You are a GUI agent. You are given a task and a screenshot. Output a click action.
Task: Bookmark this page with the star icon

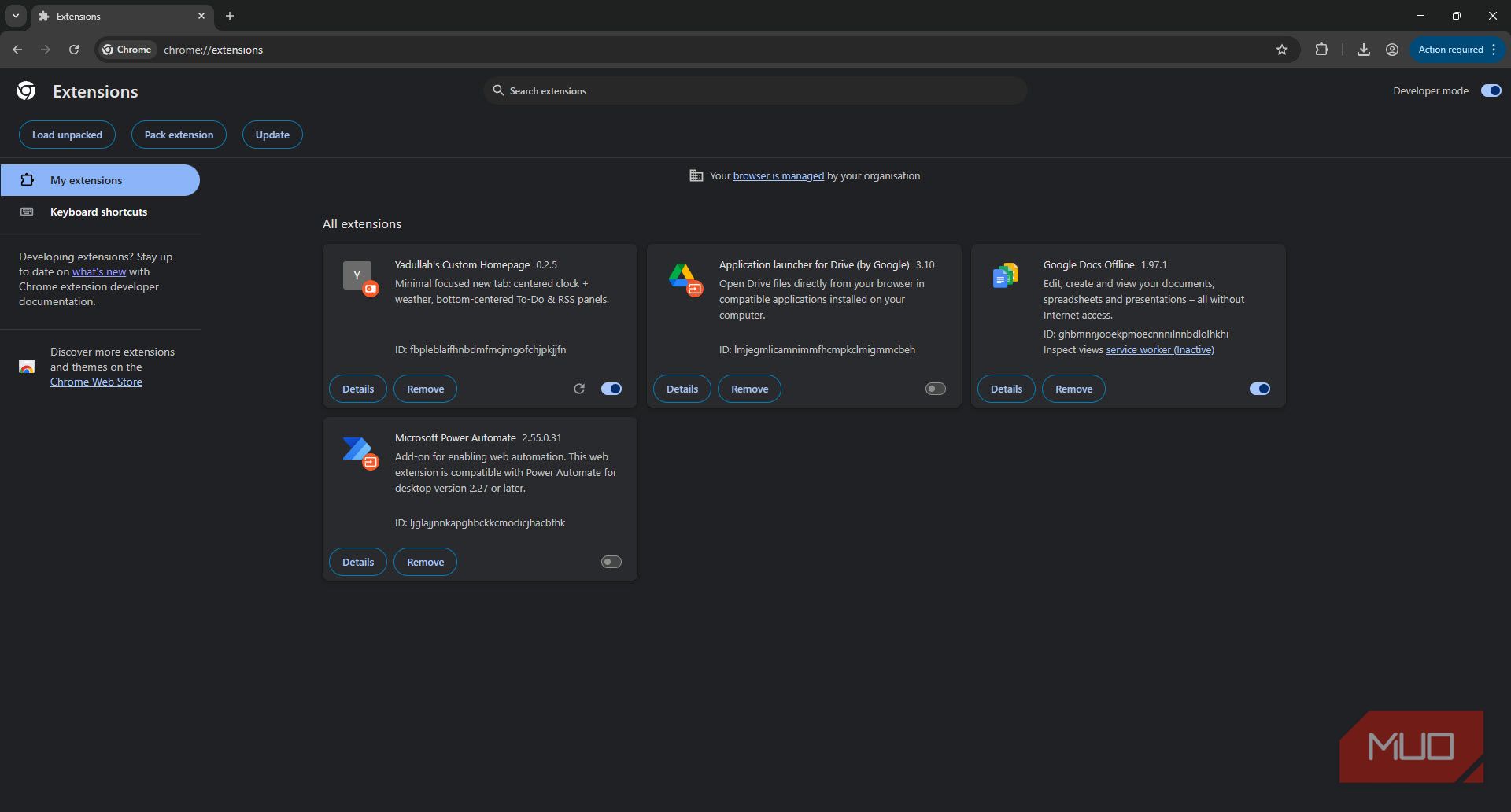tap(1282, 50)
